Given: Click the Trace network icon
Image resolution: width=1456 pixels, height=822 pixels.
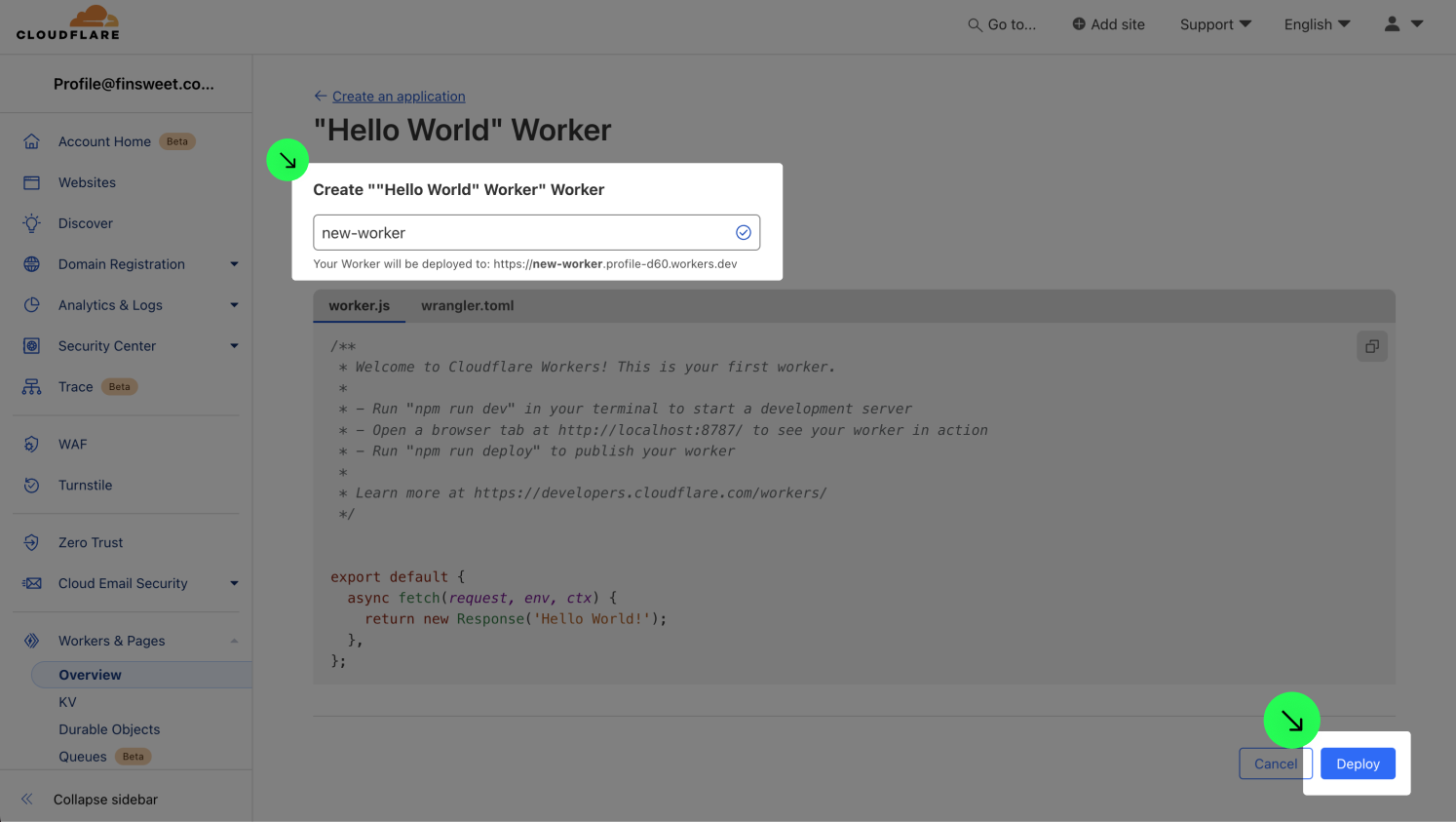Looking at the screenshot, I should [31, 387].
